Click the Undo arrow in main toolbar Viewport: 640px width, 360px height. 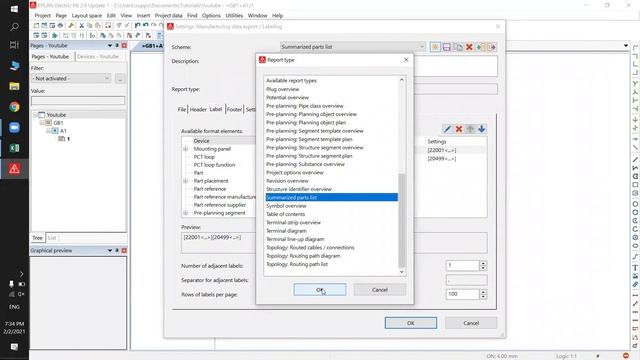point(138,25)
